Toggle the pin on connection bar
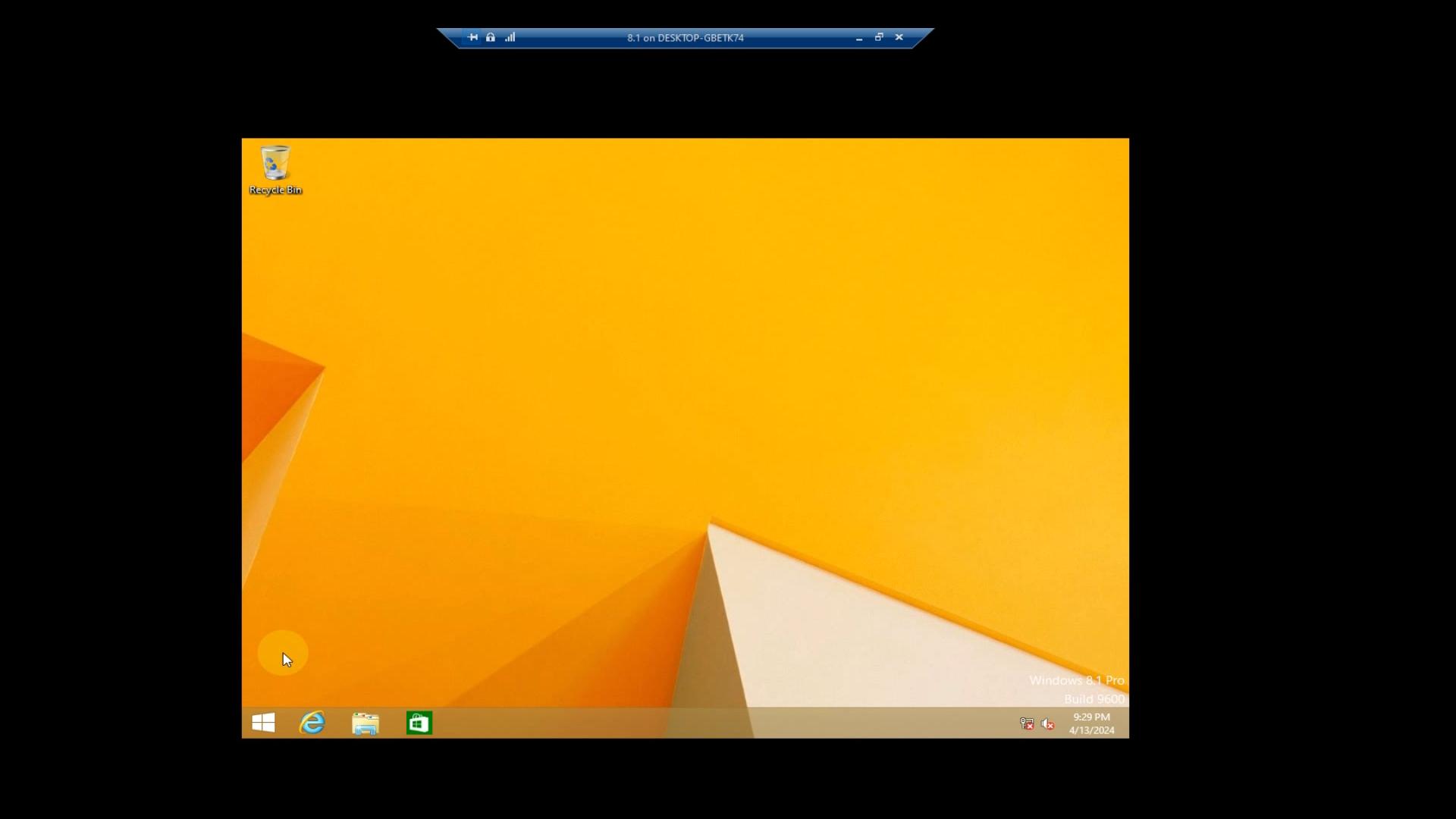Image resolution: width=1456 pixels, height=819 pixels. [472, 37]
